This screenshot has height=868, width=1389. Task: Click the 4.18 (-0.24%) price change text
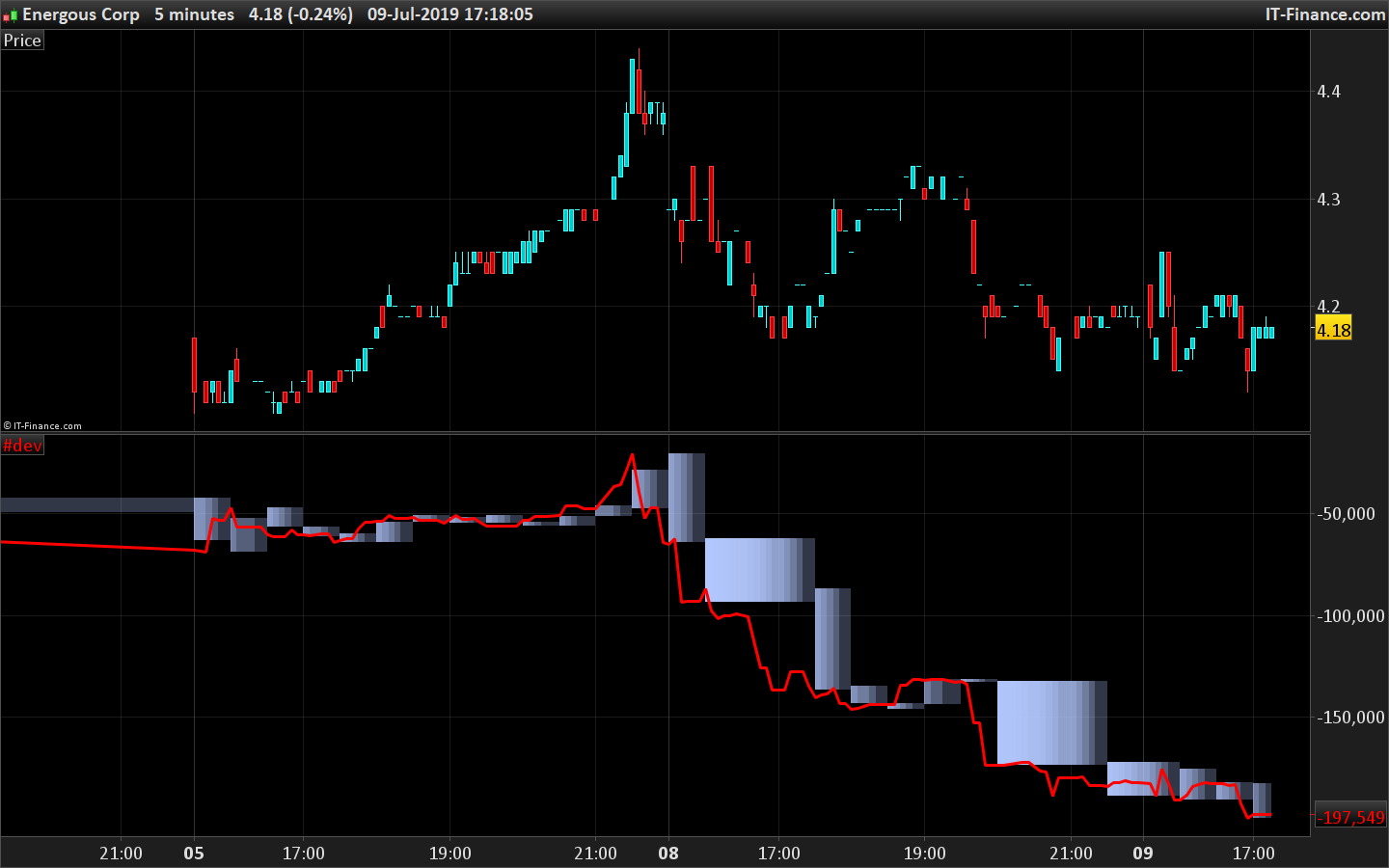[x=300, y=14]
